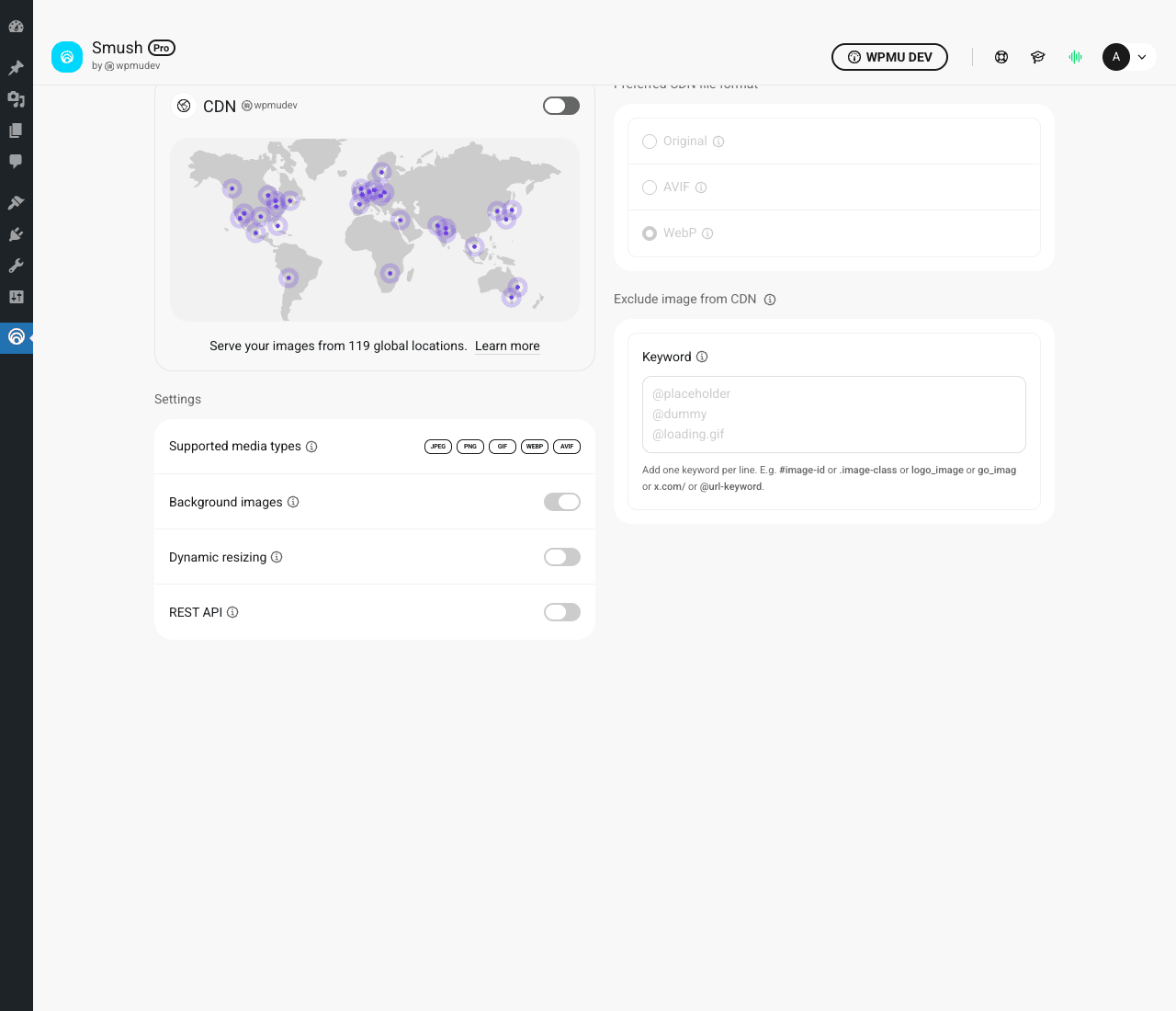This screenshot has height=1011, width=1176.
Task: Click info icon next to WebP format
Action: tap(707, 233)
